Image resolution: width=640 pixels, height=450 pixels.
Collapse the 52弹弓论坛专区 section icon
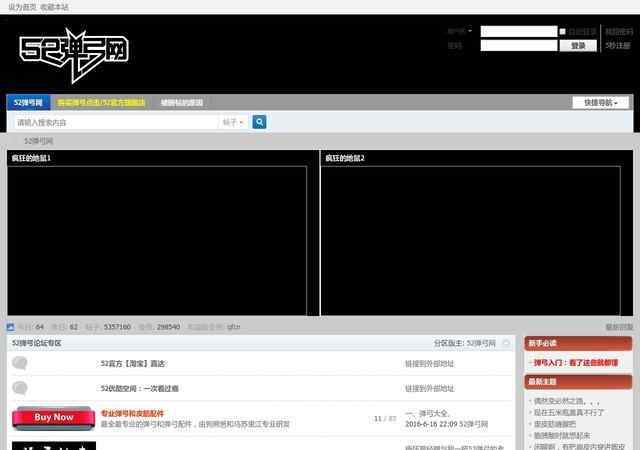[x=506, y=343]
